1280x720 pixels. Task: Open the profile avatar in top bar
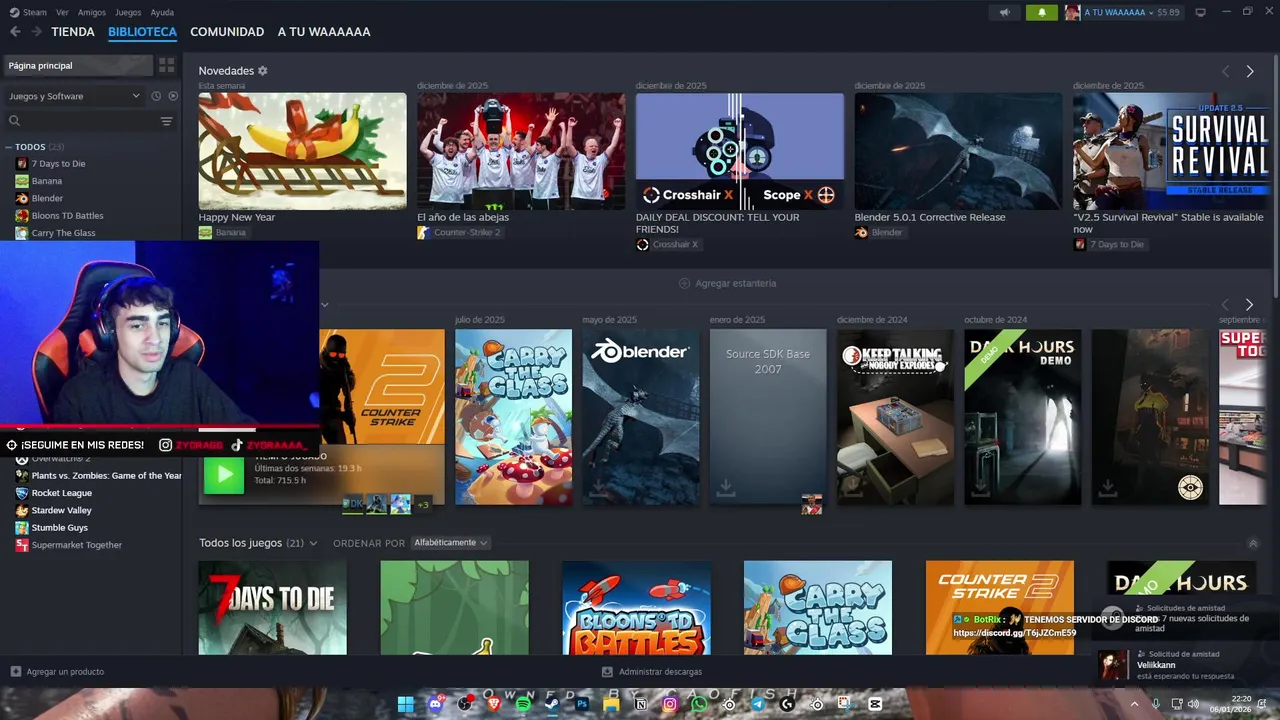pyautogui.click(x=1072, y=12)
